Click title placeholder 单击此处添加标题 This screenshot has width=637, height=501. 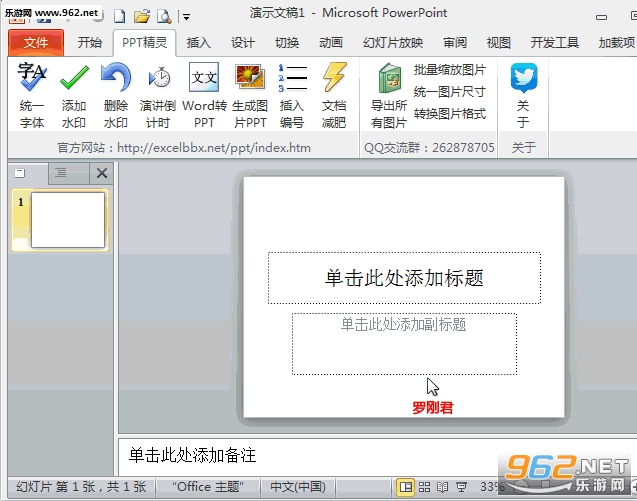404,278
